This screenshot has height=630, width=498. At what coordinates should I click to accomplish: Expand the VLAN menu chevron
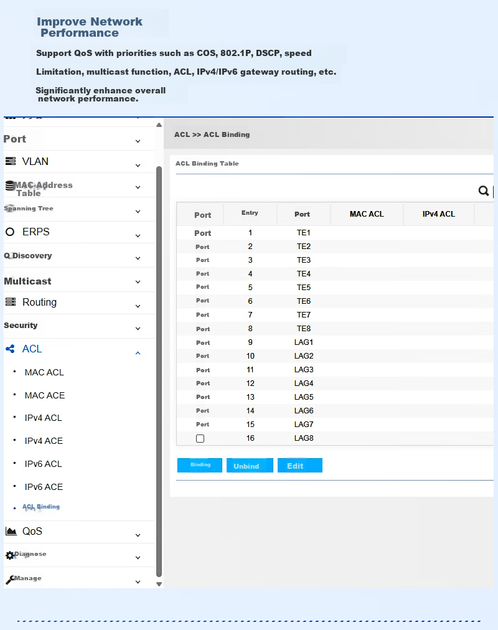pyautogui.click(x=138, y=165)
